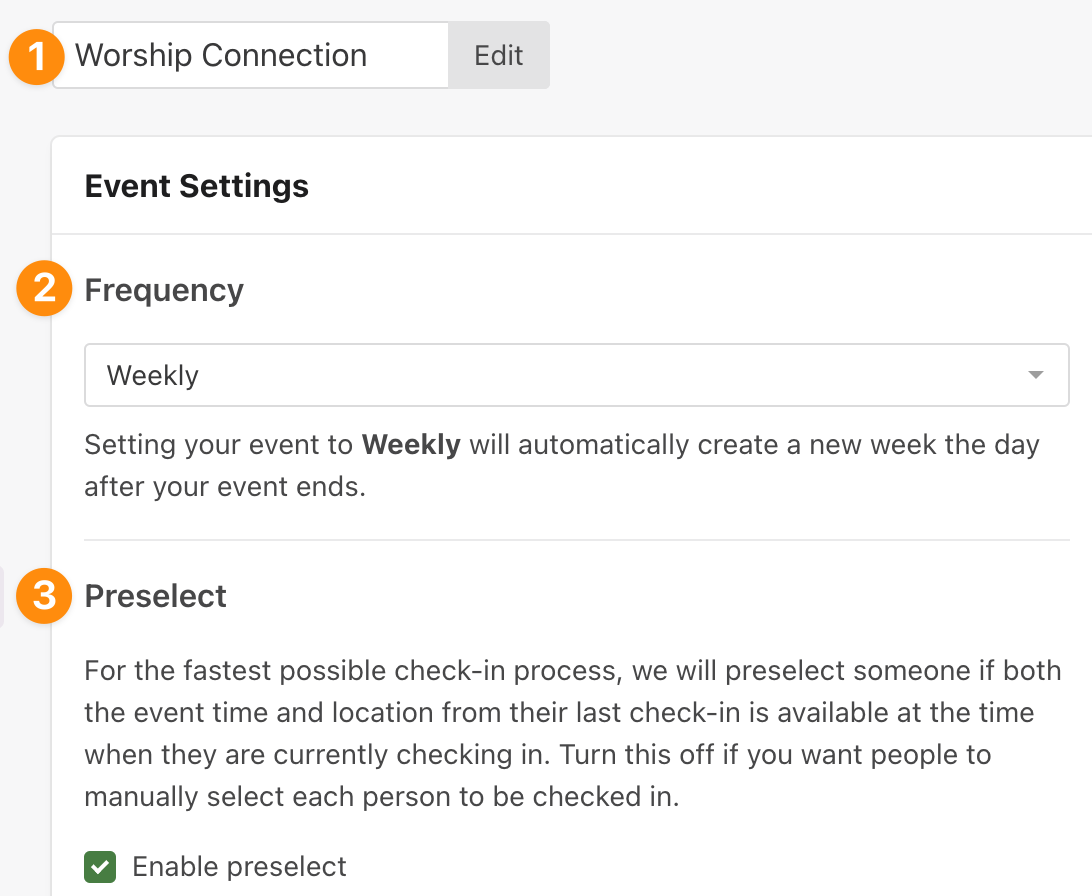Click the preselect explanation paragraph
This screenshot has width=1092, height=896.
pos(572,733)
